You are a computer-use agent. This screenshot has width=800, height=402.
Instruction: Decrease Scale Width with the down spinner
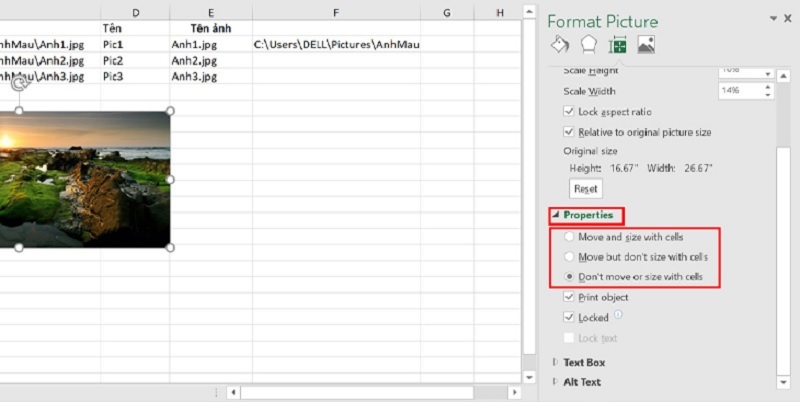point(768,95)
